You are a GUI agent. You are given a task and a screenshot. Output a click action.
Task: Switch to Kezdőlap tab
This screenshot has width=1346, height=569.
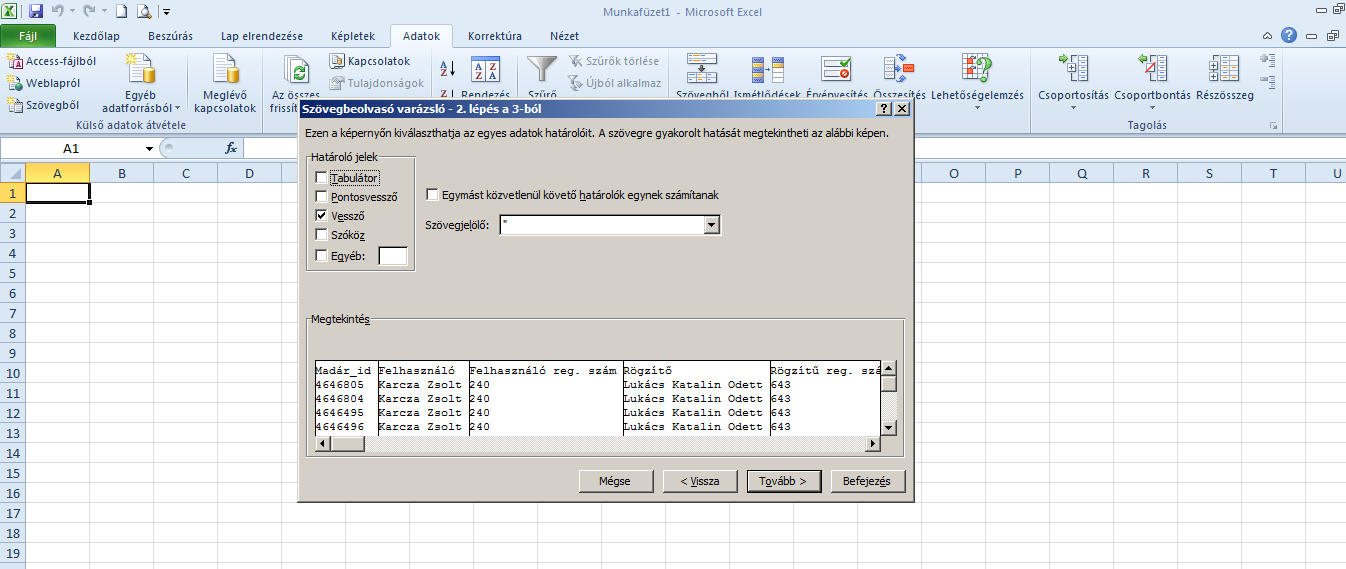[x=97, y=36]
